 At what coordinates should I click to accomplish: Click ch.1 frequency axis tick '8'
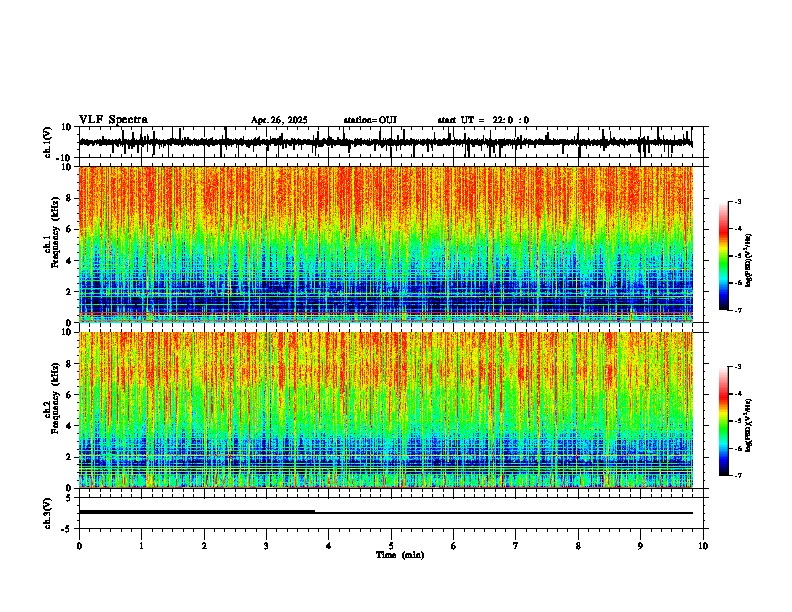coord(70,198)
